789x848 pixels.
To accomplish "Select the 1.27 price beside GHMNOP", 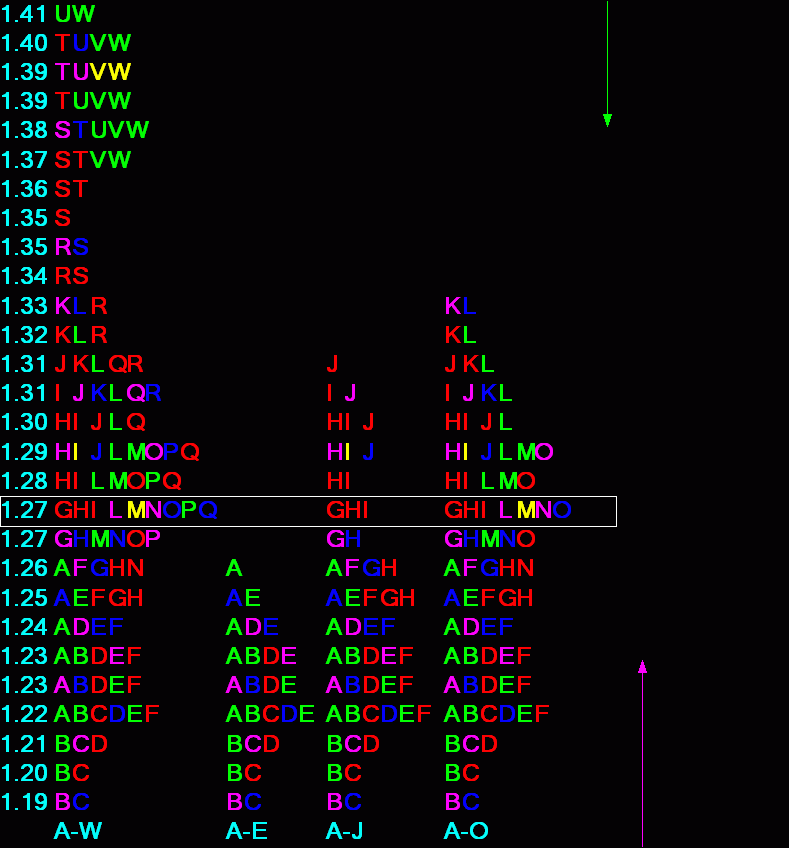I will point(24,539).
